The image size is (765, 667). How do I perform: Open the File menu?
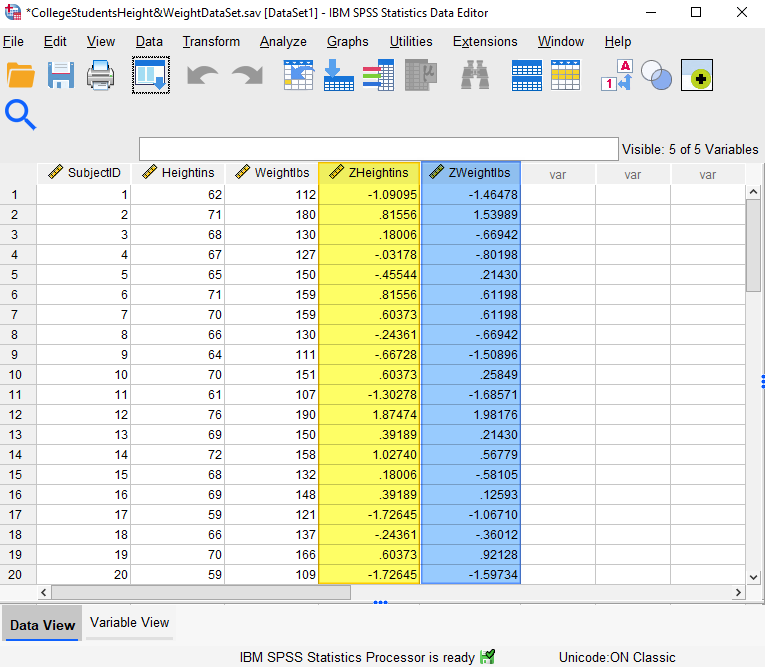[13, 42]
